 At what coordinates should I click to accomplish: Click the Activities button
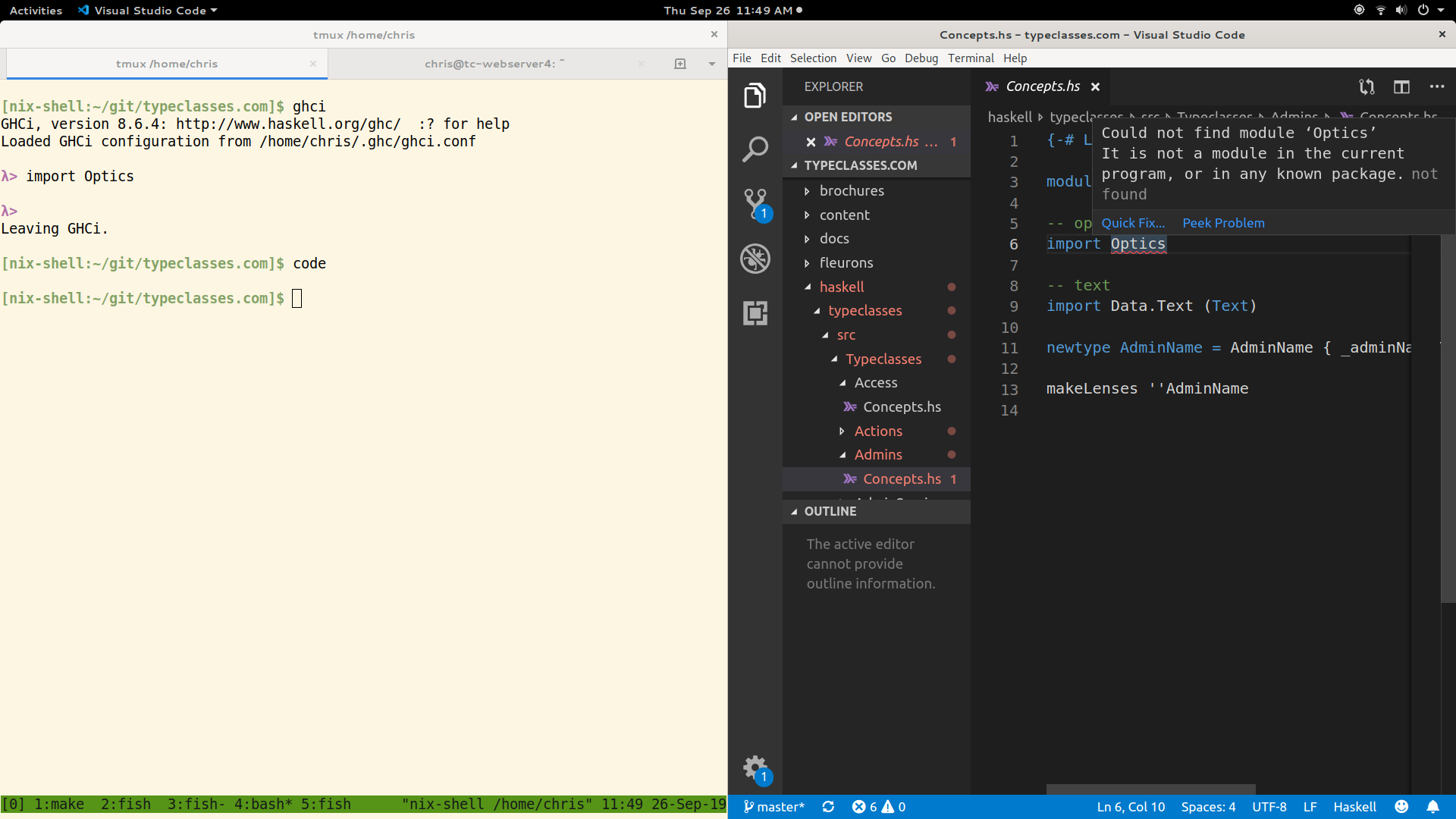pos(36,11)
